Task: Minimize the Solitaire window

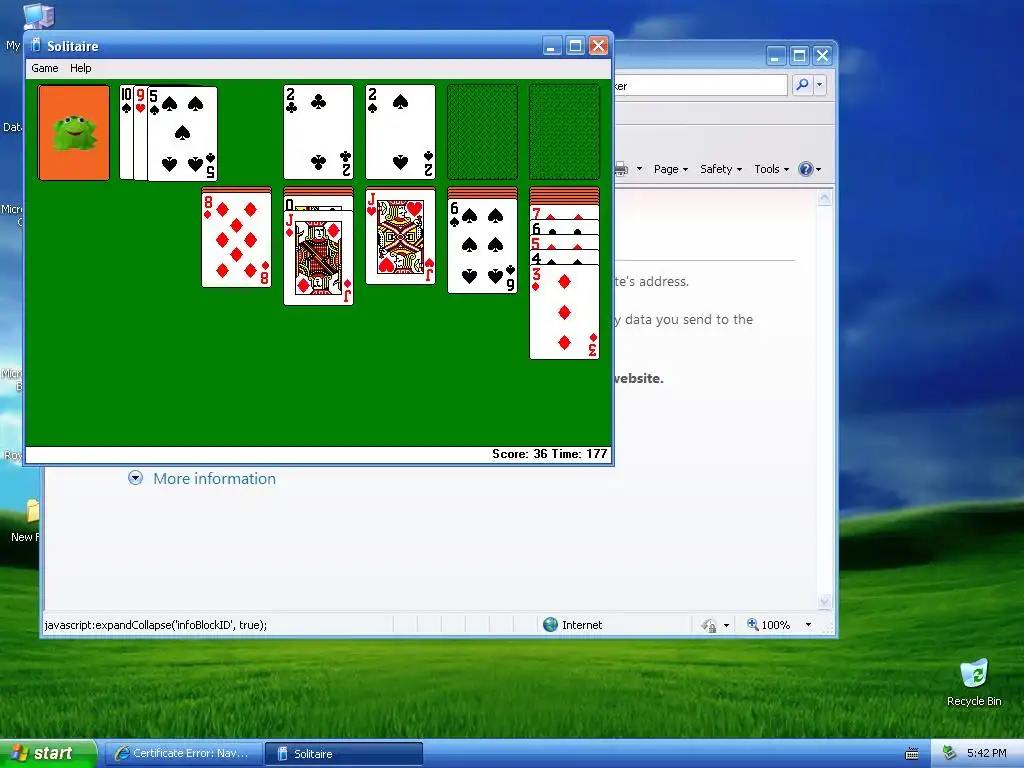Action: point(552,46)
